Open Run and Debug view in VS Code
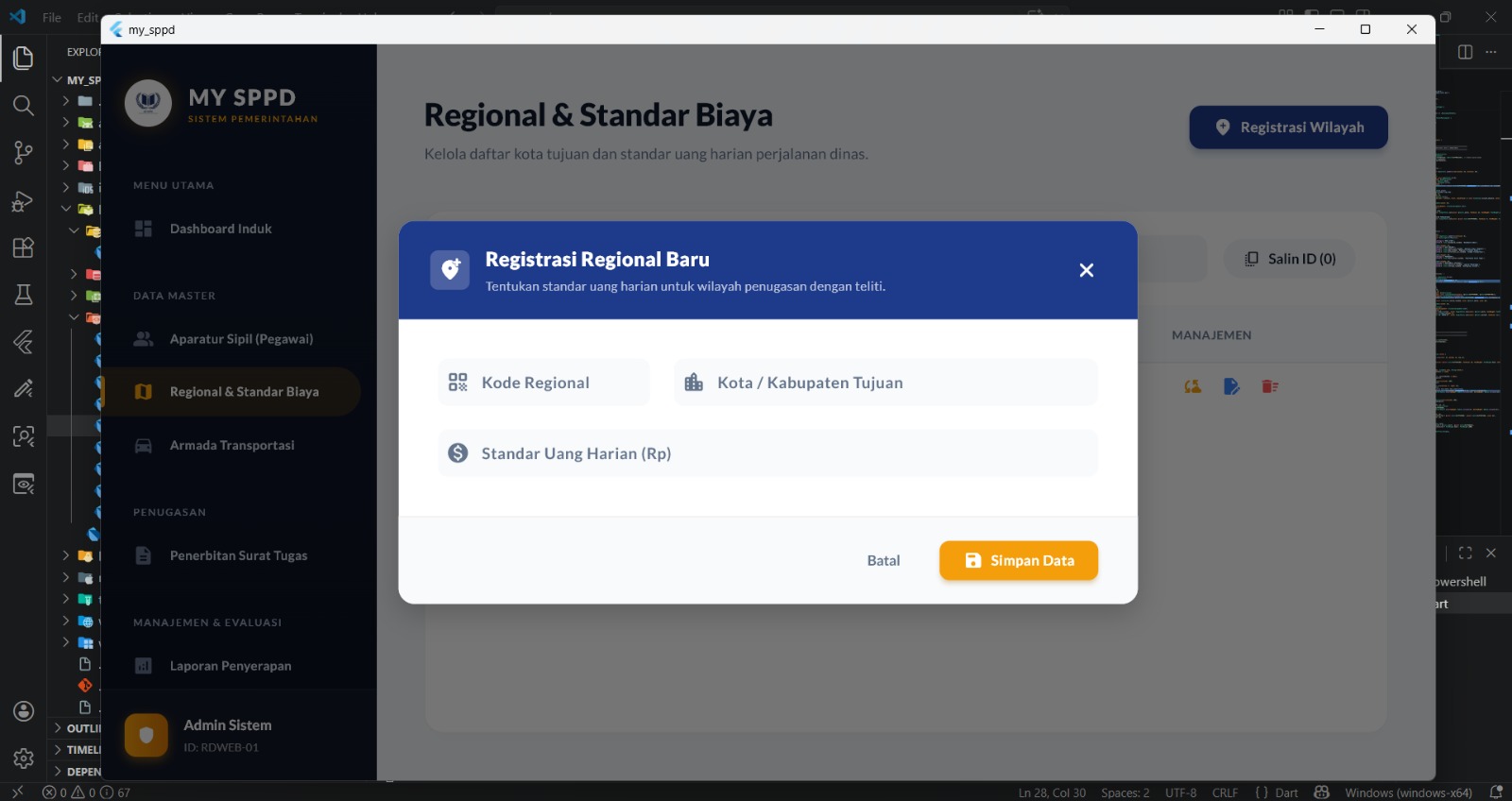 point(23,200)
